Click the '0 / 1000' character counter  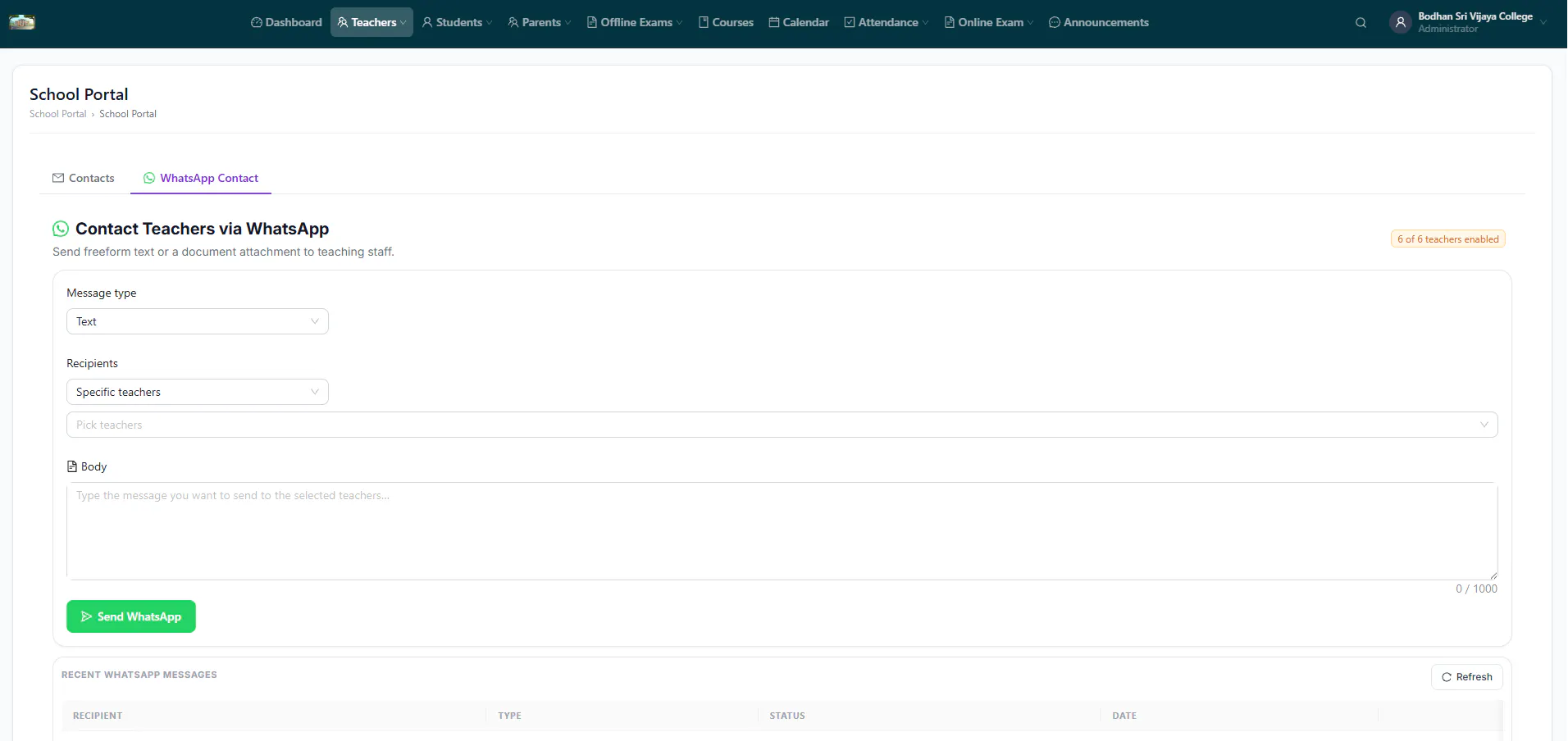coord(1477,589)
